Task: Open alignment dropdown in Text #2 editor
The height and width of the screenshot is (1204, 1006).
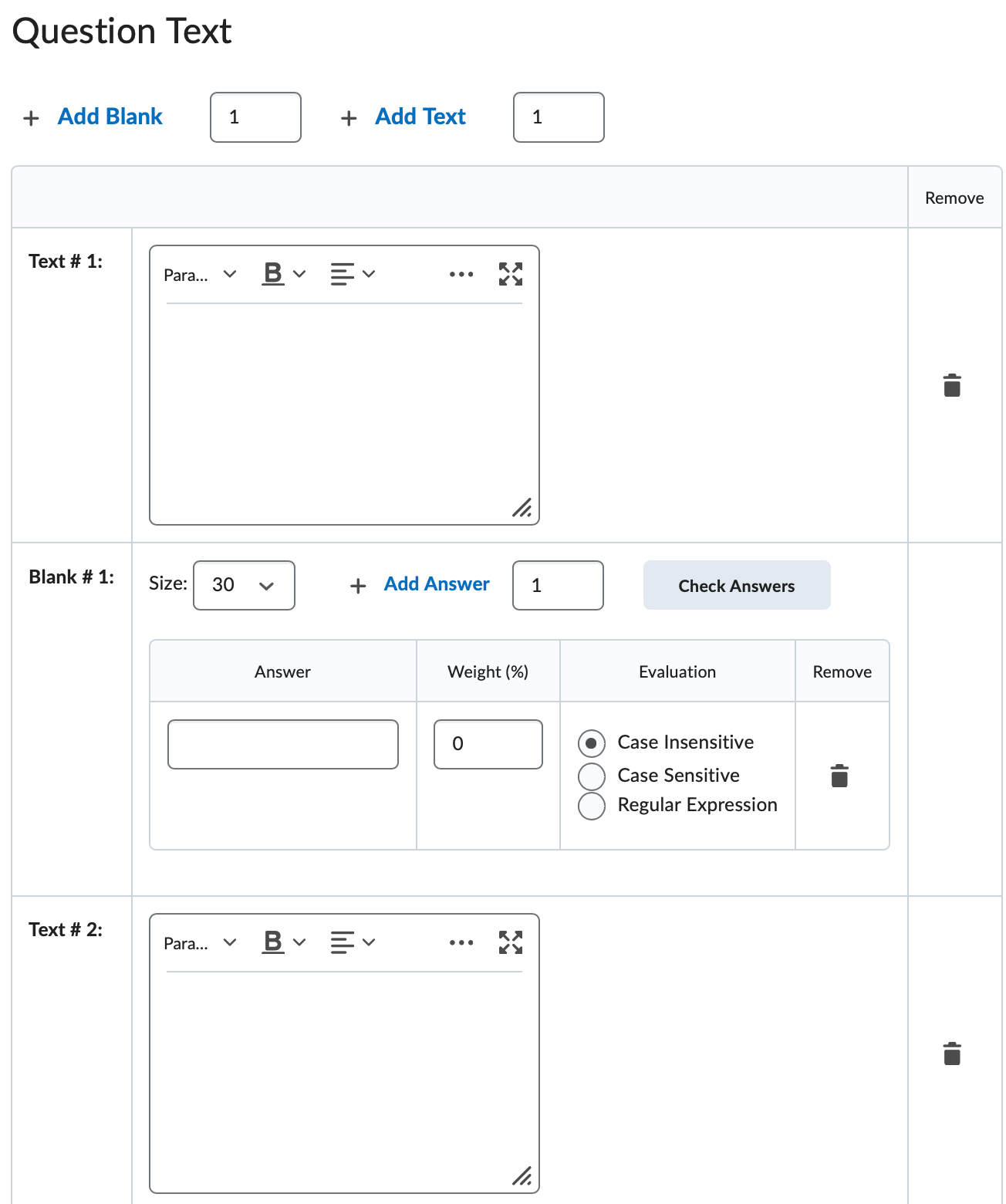Action: point(353,942)
